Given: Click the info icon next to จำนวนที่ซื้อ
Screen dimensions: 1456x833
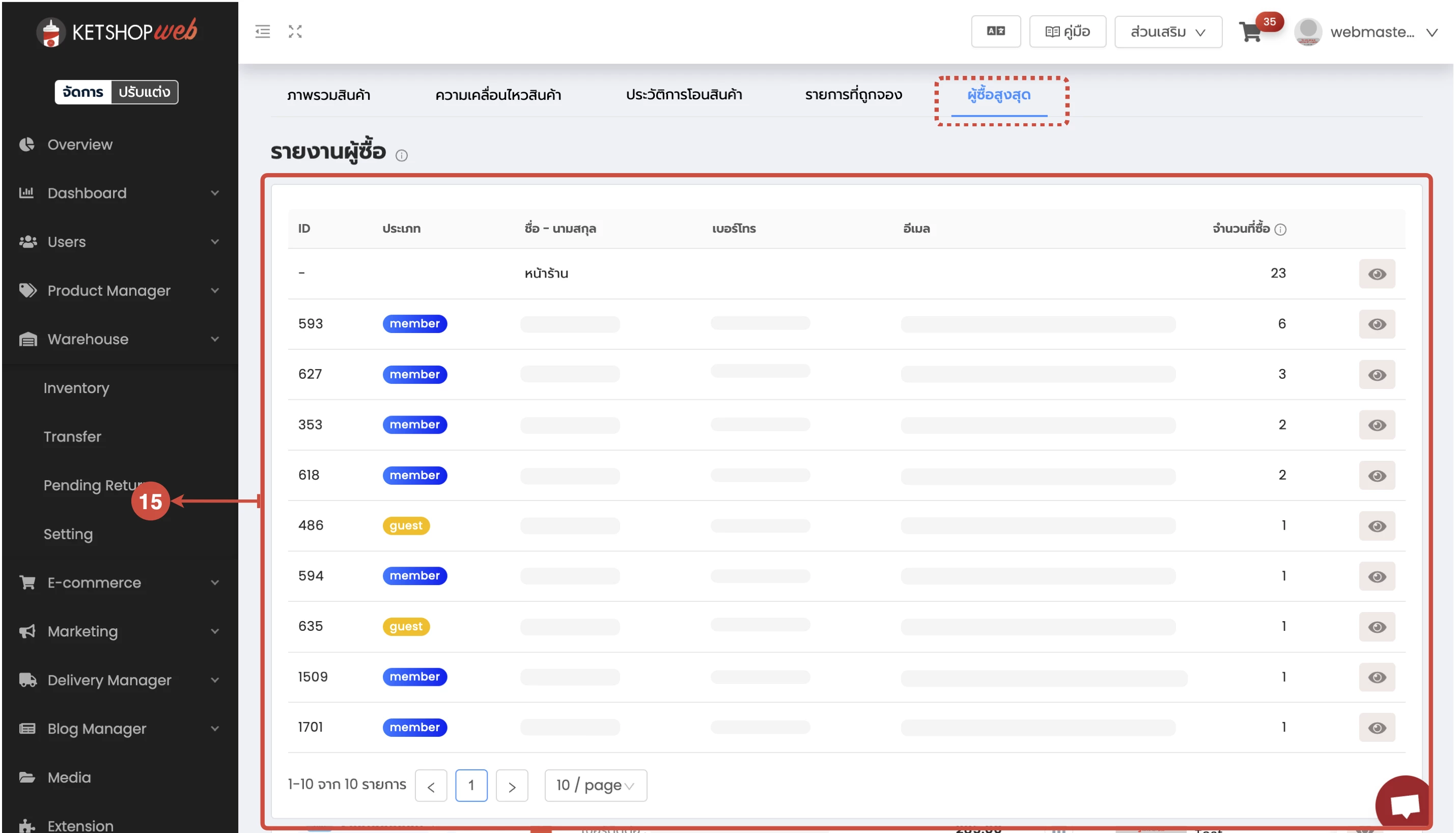Looking at the screenshot, I should click(1280, 230).
